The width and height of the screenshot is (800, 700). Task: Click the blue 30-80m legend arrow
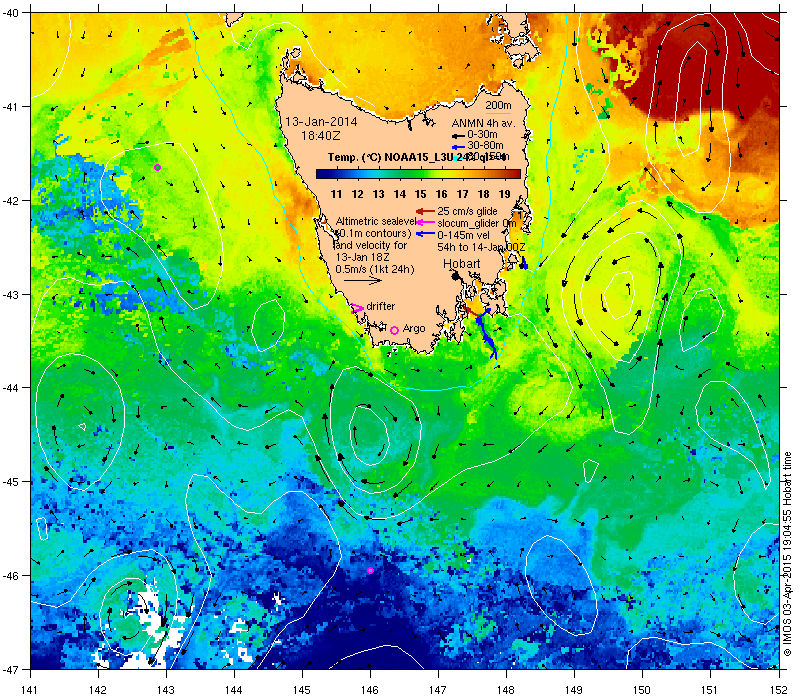point(458,147)
